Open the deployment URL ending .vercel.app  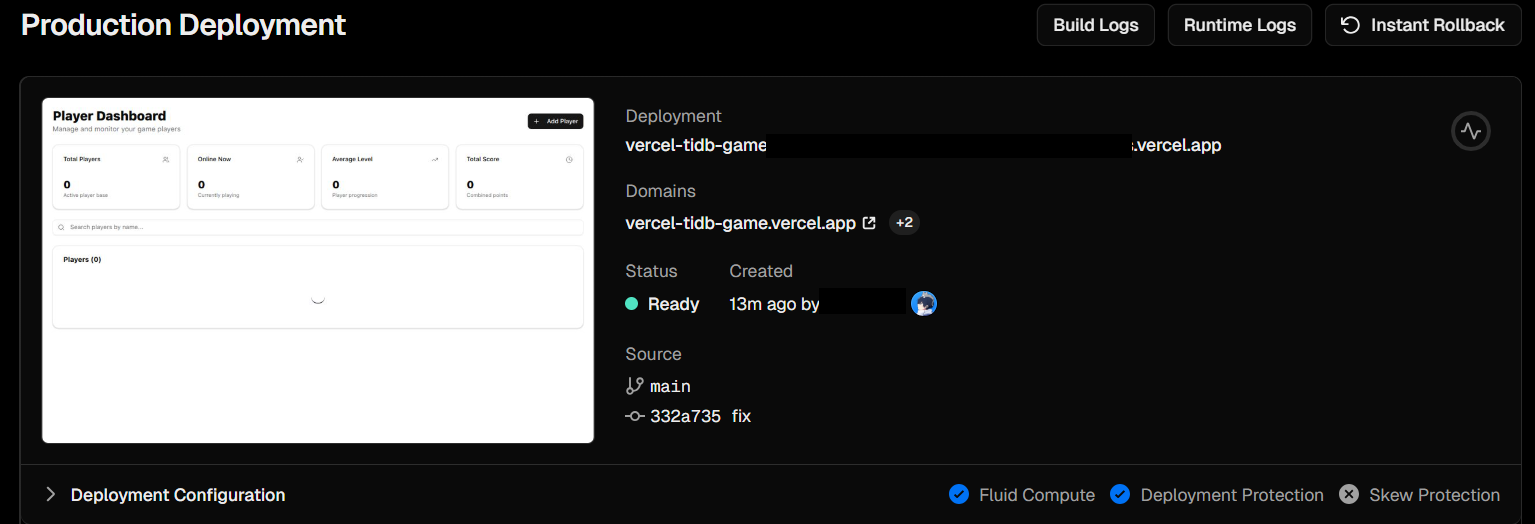point(923,145)
